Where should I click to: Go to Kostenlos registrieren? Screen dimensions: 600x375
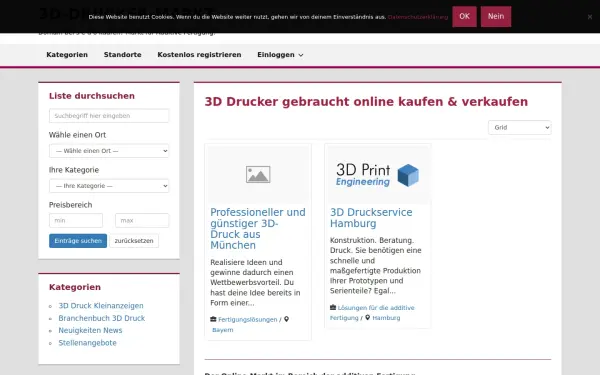click(x=199, y=55)
